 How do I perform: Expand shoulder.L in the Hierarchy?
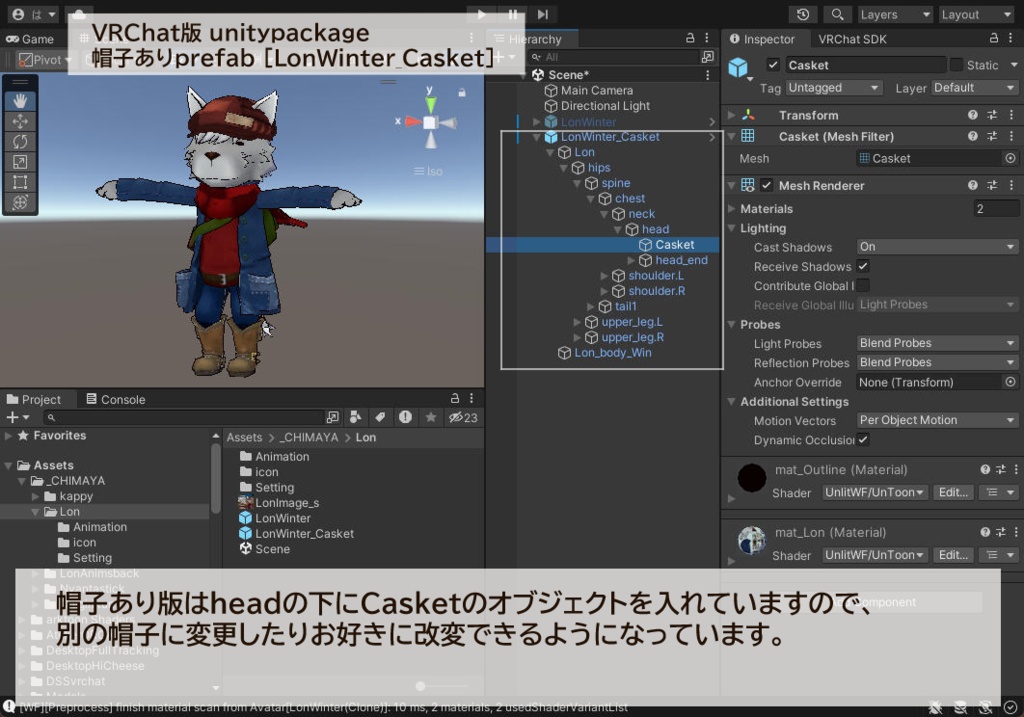pyautogui.click(x=604, y=276)
